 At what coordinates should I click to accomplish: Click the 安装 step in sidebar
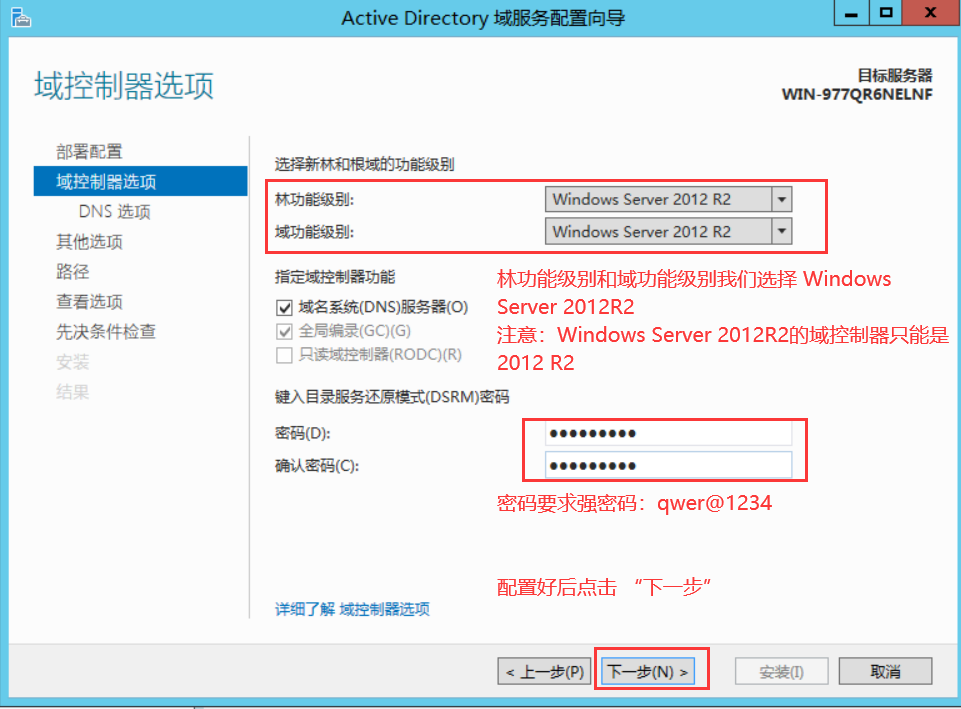point(73,362)
